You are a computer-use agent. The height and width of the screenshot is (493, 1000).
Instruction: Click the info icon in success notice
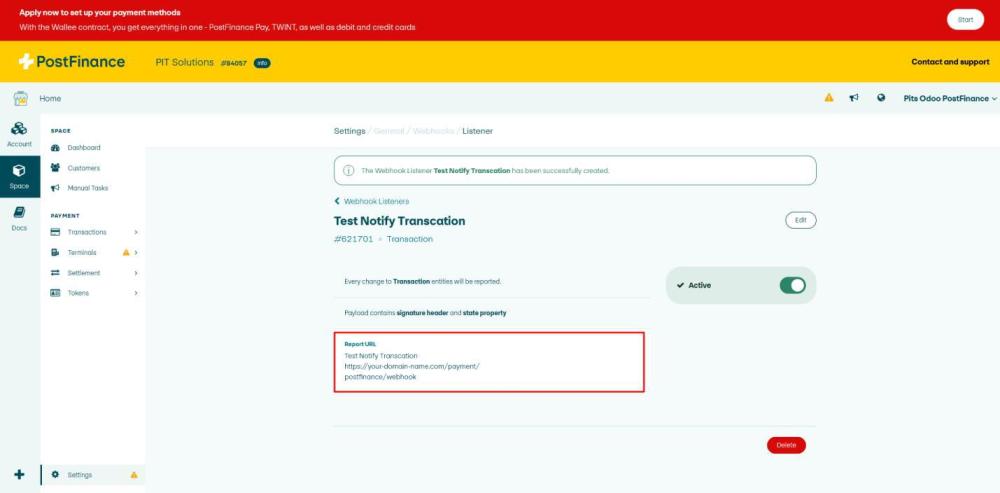tap(349, 170)
